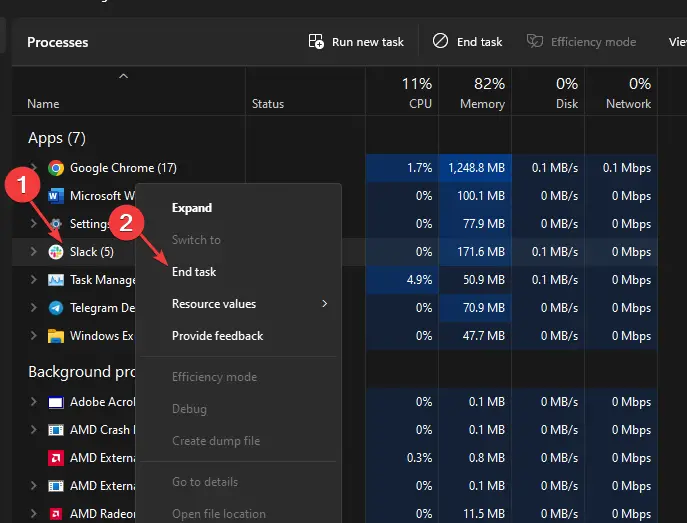Viewport: 687px width, 523px height.
Task: Expand the Slack process group
Action: tap(33, 252)
